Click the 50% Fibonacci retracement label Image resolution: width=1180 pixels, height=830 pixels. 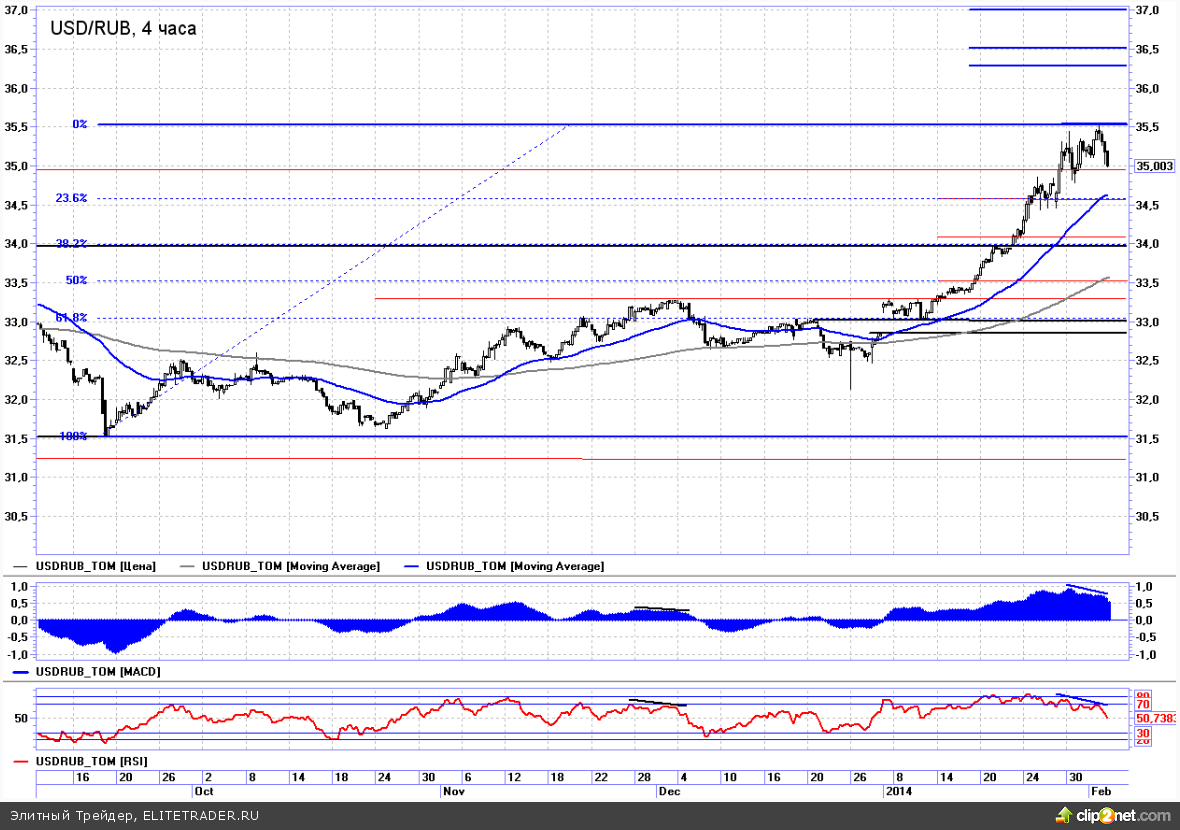[x=76, y=281]
